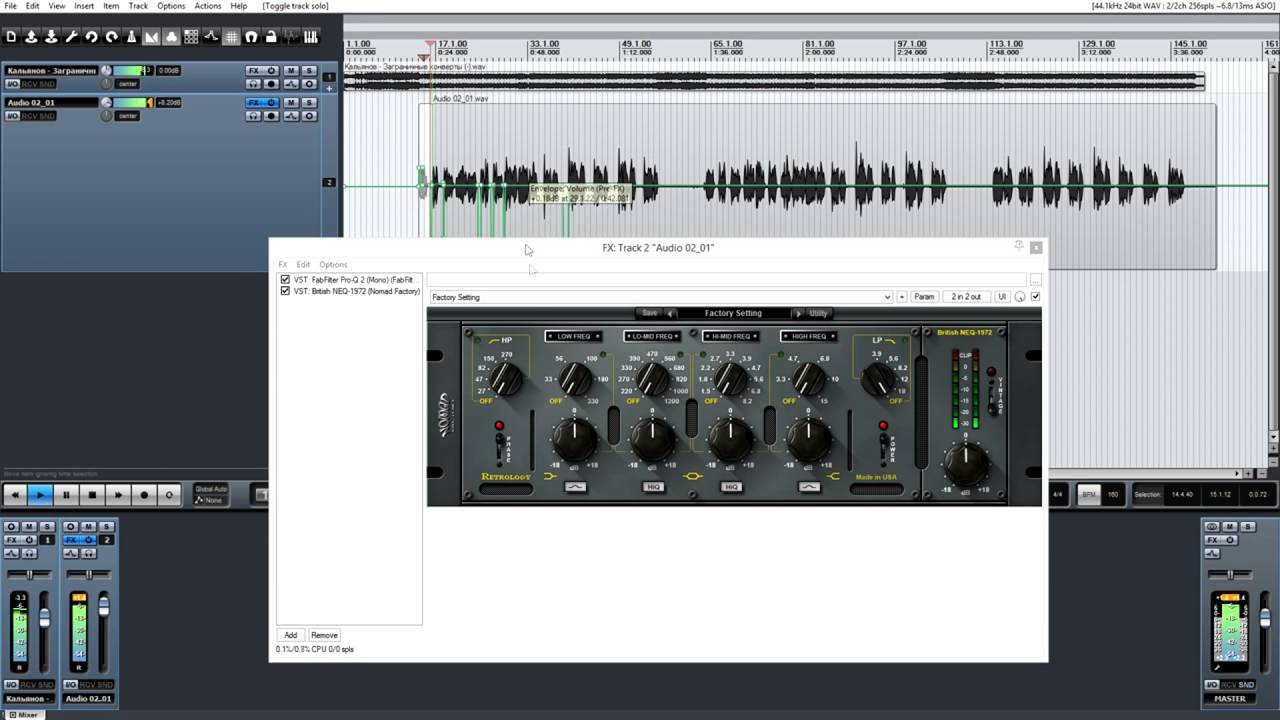Open the FX button on mixer strip 2
Viewport: 1280px width, 720px height.
(71, 540)
